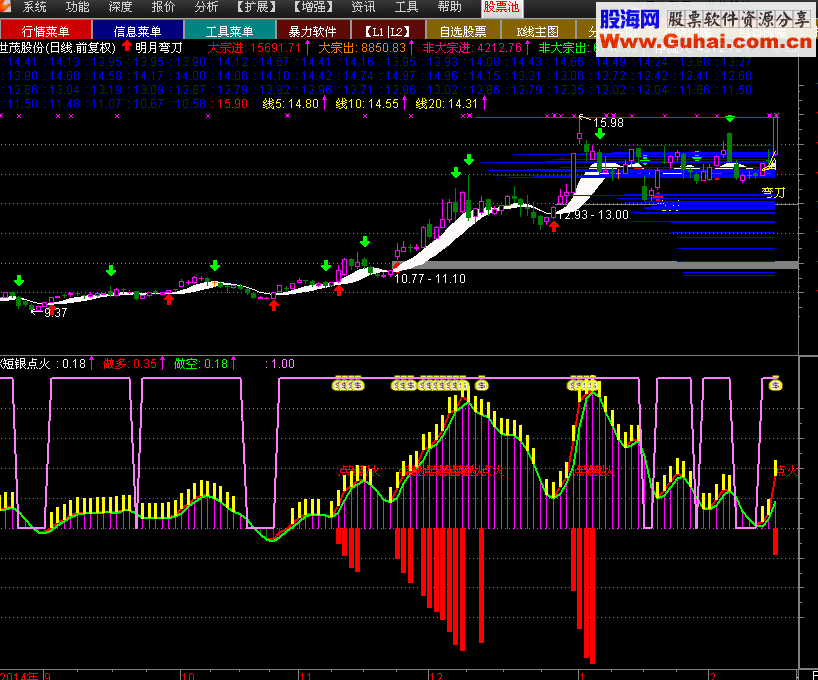Click the red 15.90 value
The image size is (818, 680).
[232, 104]
